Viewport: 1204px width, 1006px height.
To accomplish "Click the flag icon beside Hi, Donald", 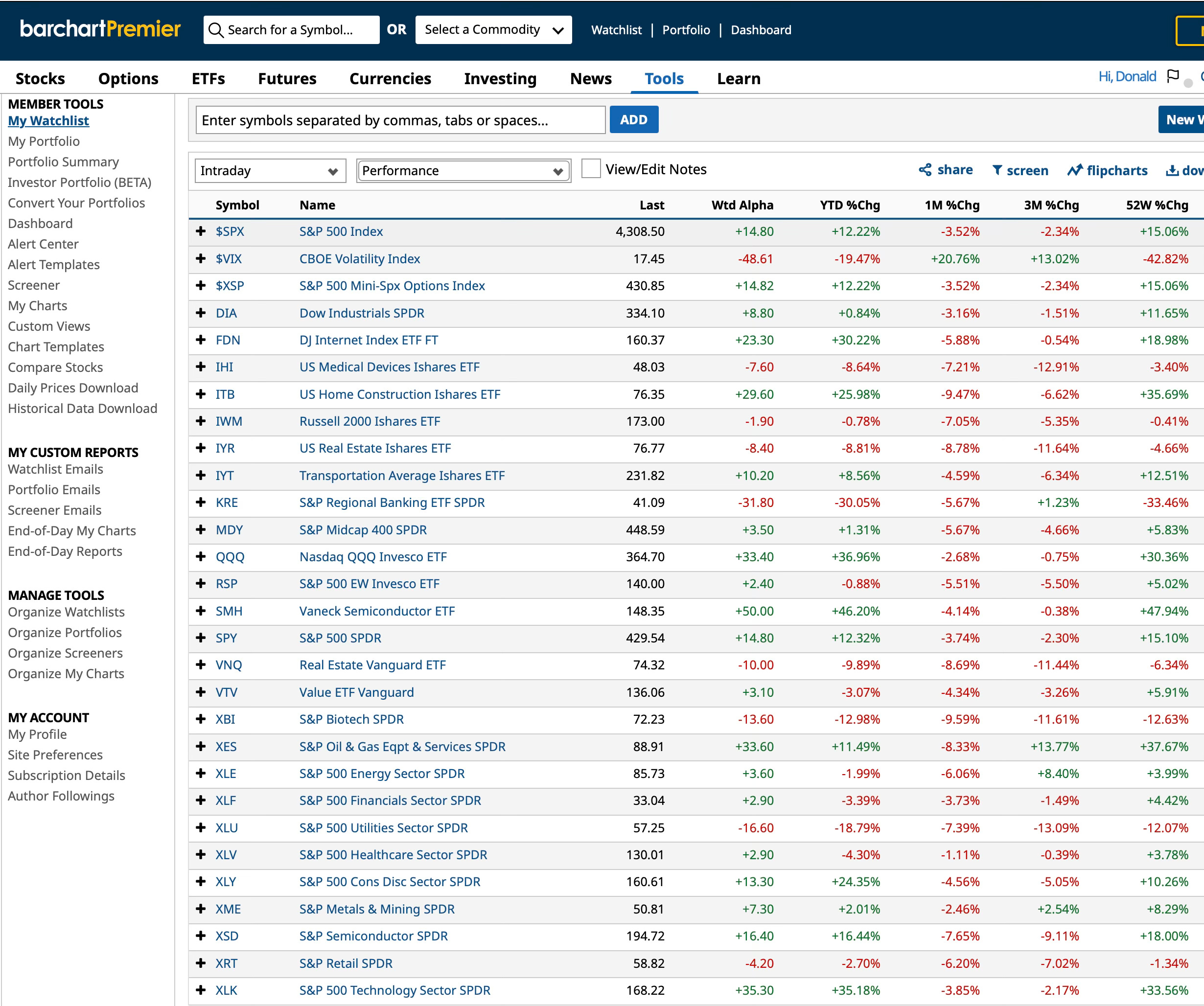I will [1173, 76].
